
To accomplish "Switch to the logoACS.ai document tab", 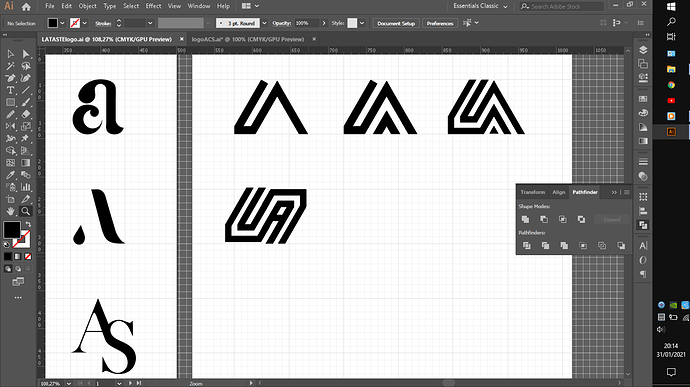I will click(248, 39).
